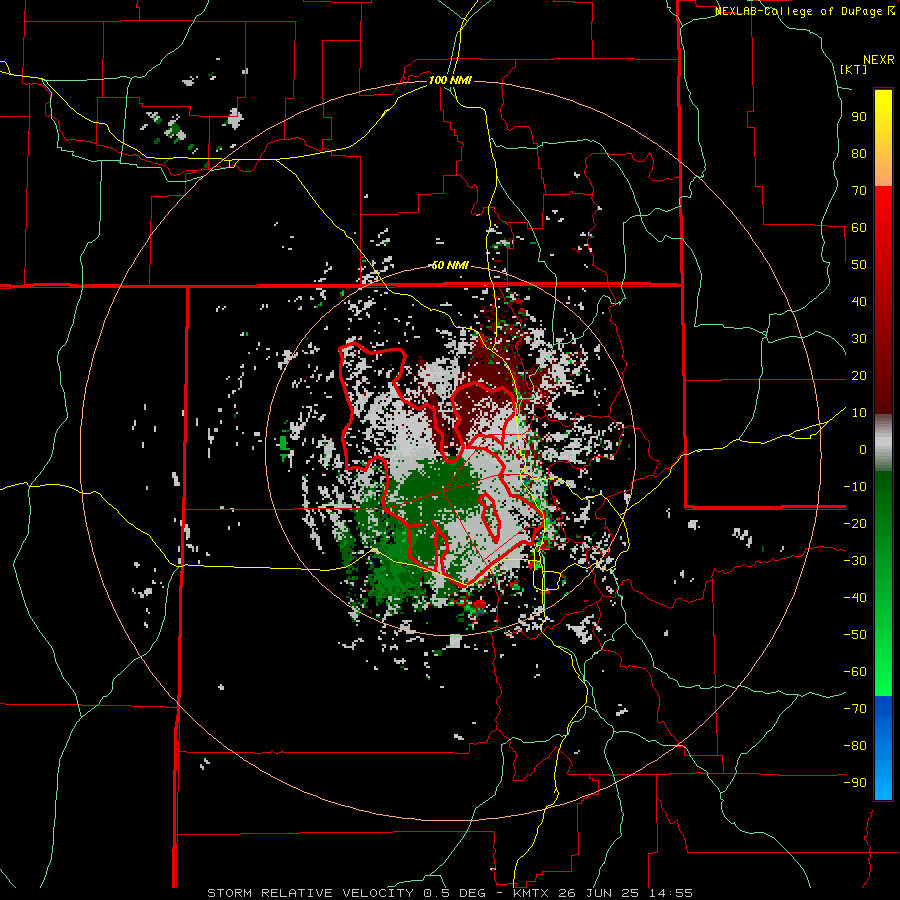Choose the -70 label on the velocity scale

[855, 709]
